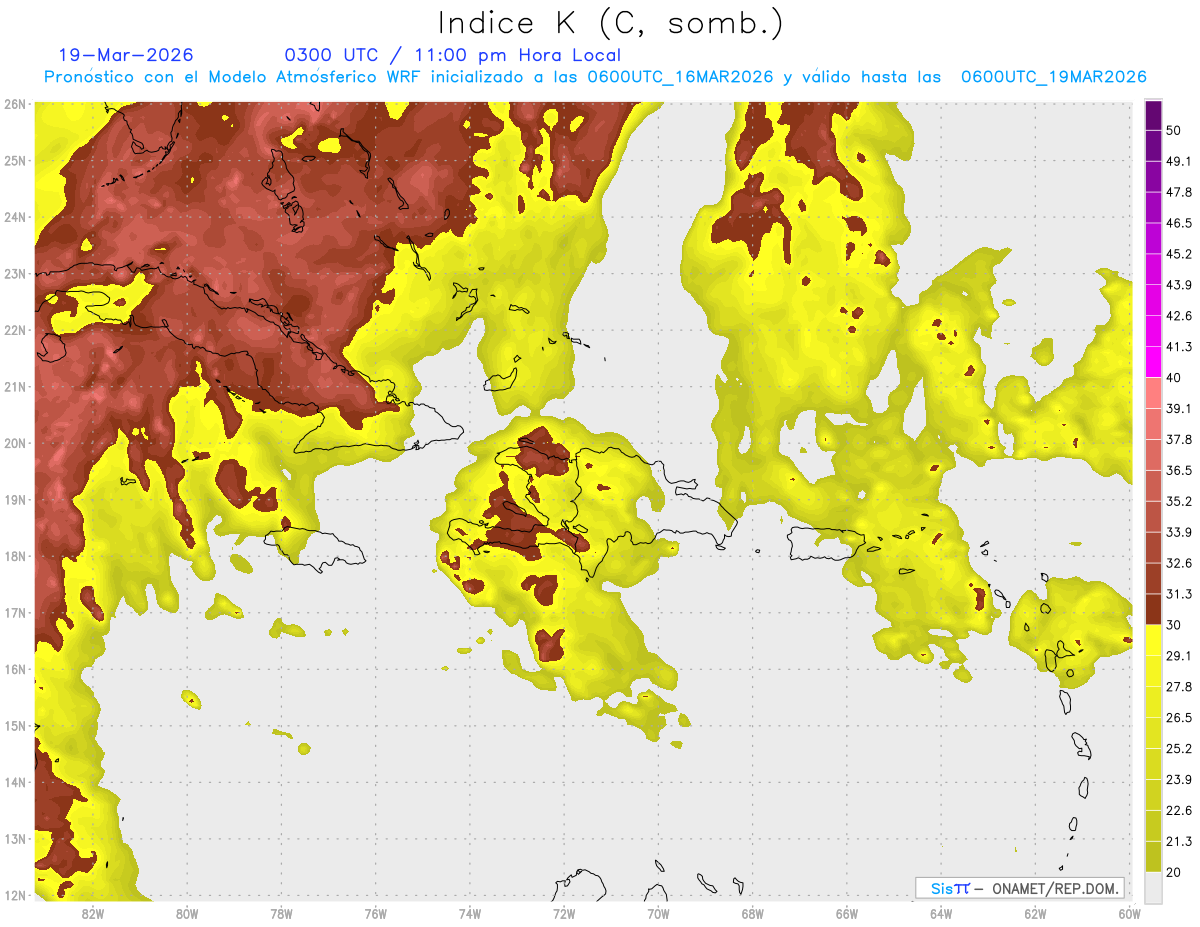Click the latitude label '18N'

coord(15,556)
